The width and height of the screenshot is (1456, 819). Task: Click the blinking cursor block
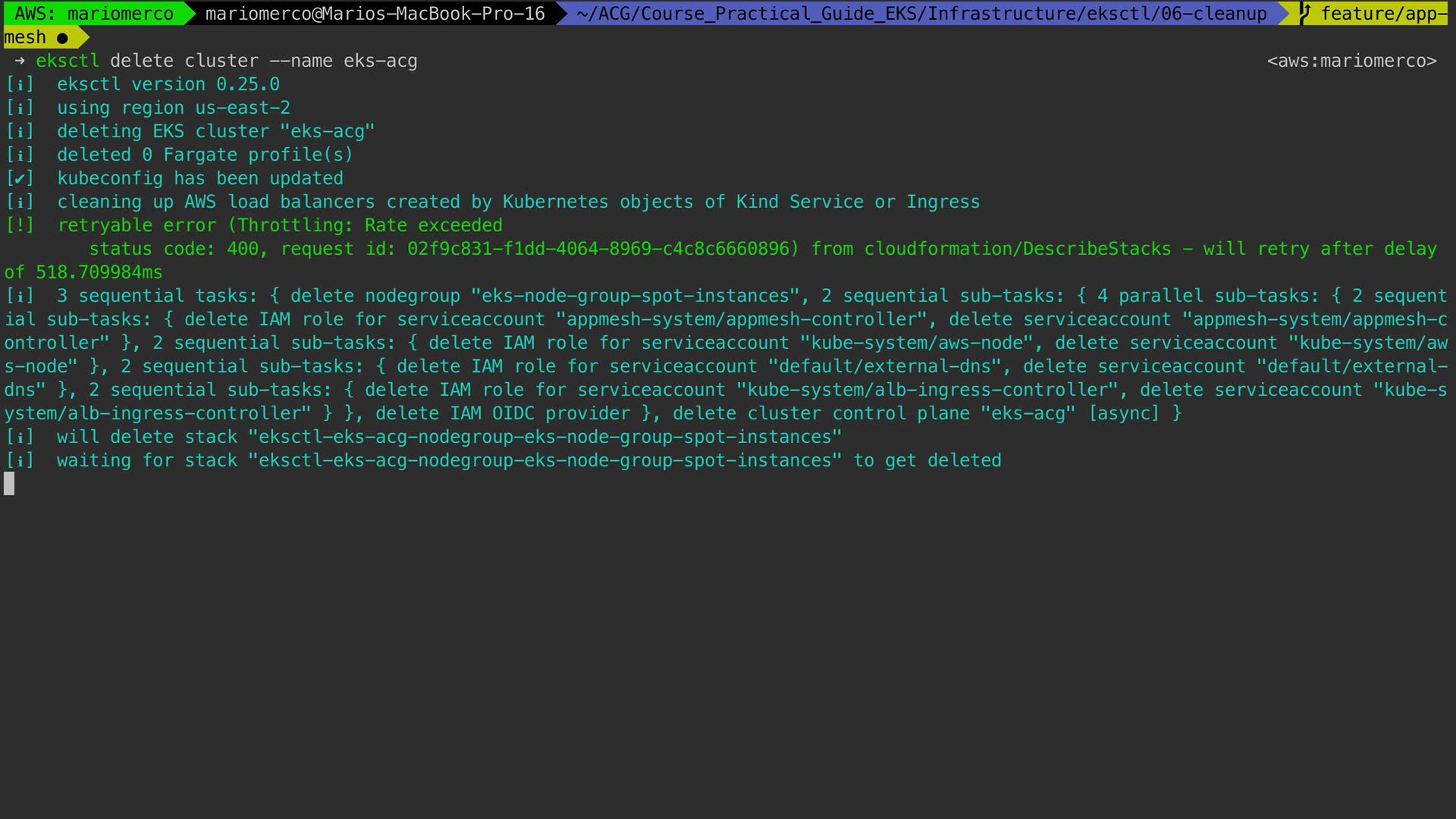[x=9, y=483]
